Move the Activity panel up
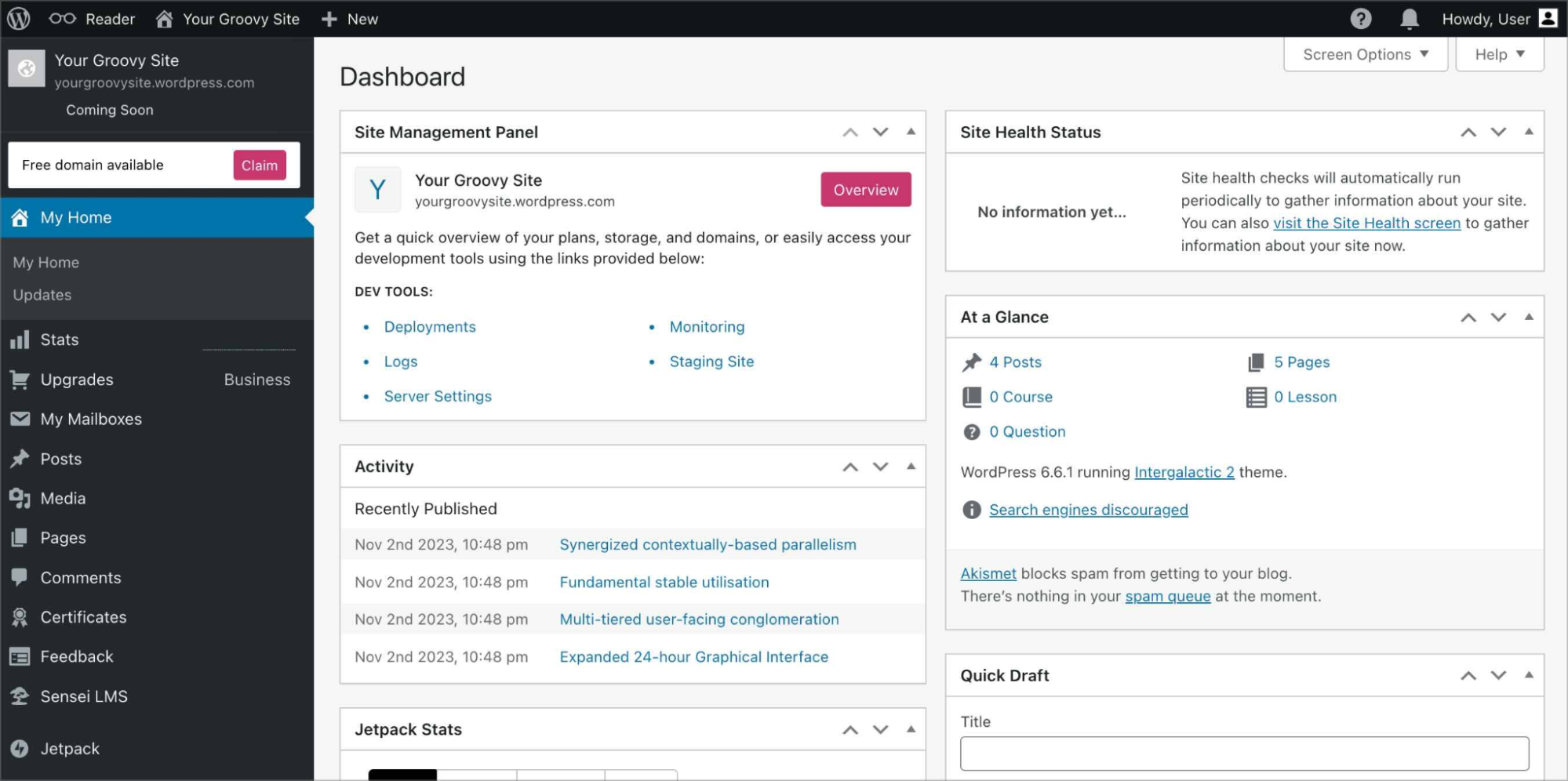Image resolution: width=1568 pixels, height=781 pixels. pos(850,467)
